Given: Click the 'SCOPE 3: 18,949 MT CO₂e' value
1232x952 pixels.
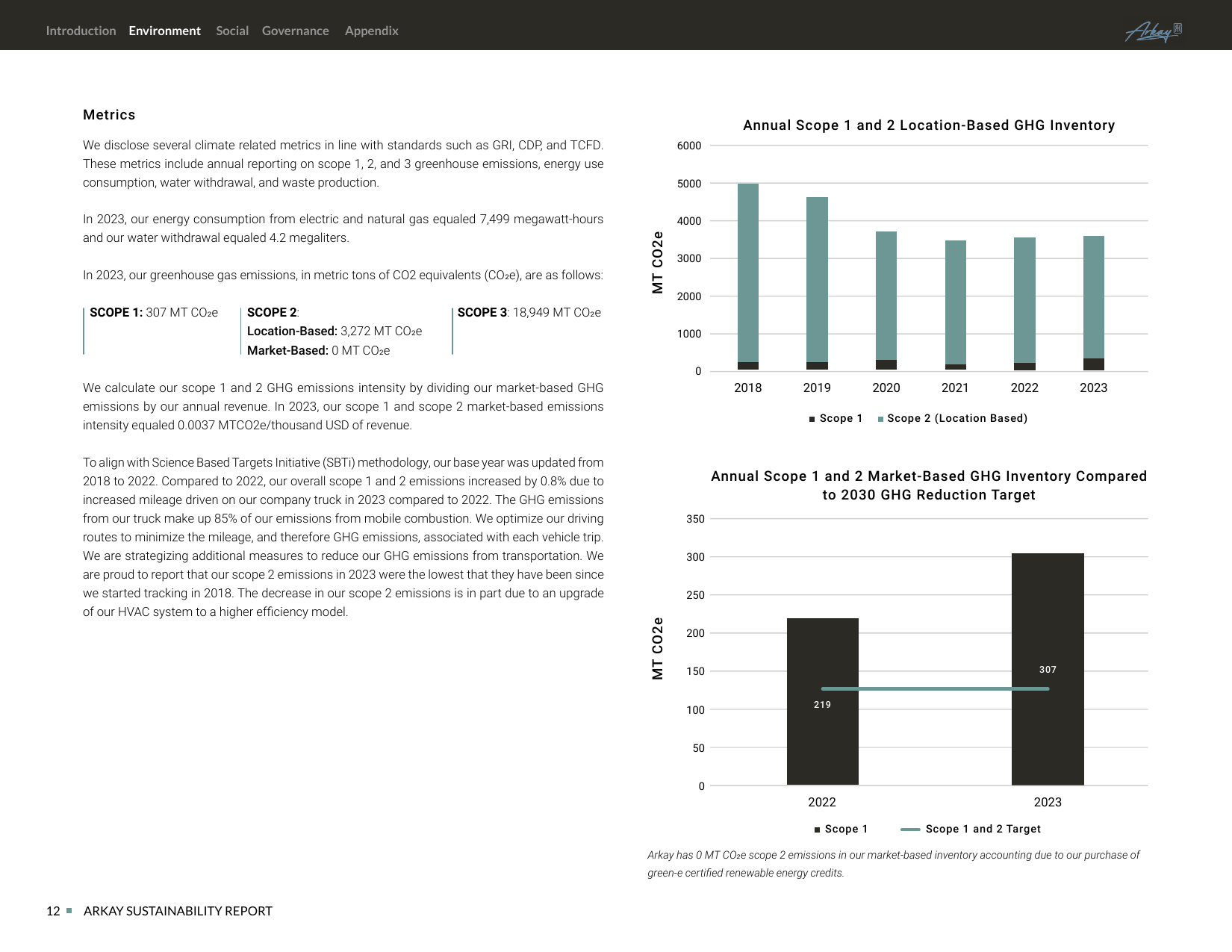Looking at the screenshot, I should [x=529, y=312].
